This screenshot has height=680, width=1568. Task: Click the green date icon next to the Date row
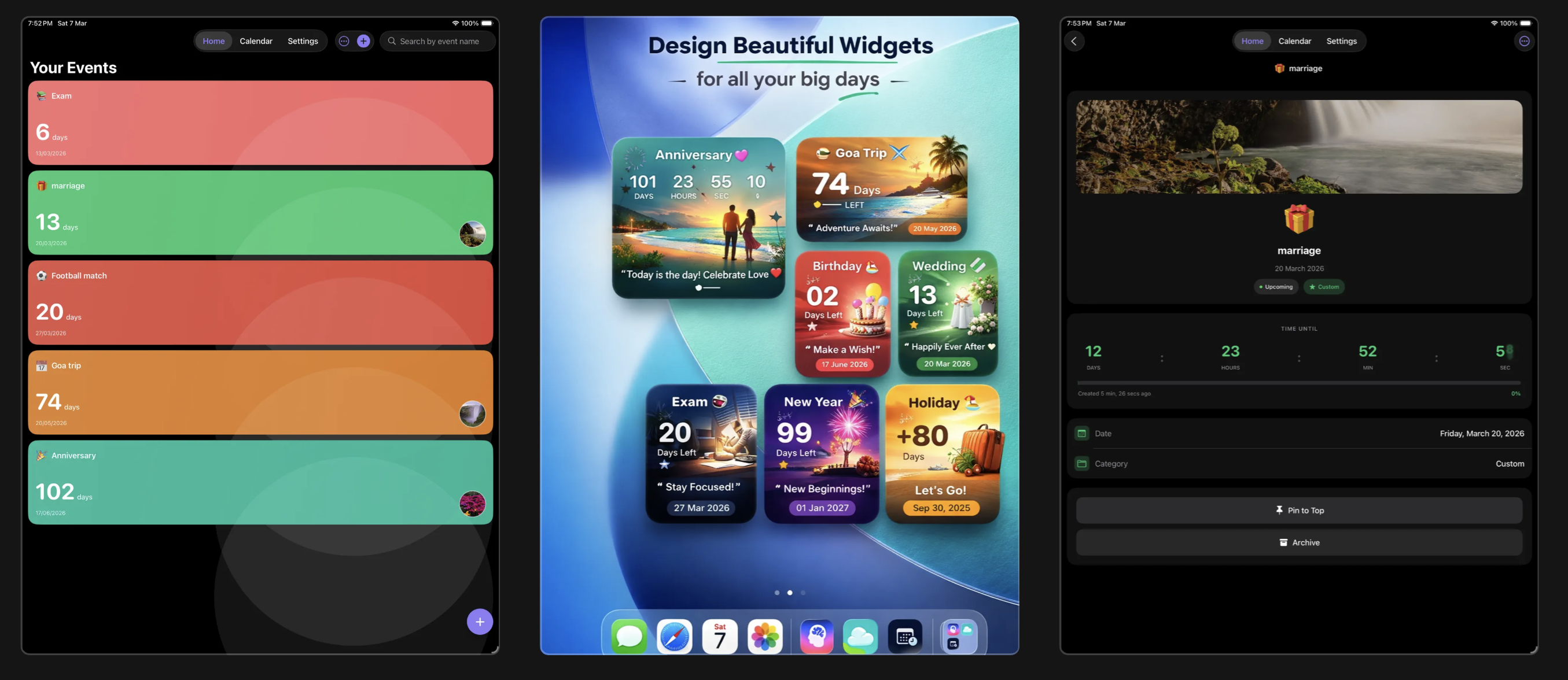click(x=1082, y=433)
